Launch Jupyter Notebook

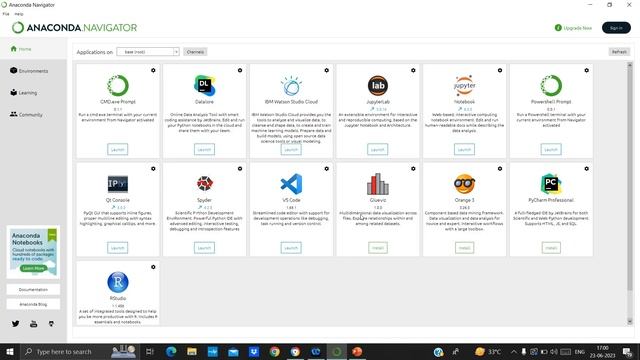pyautogui.click(x=464, y=149)
